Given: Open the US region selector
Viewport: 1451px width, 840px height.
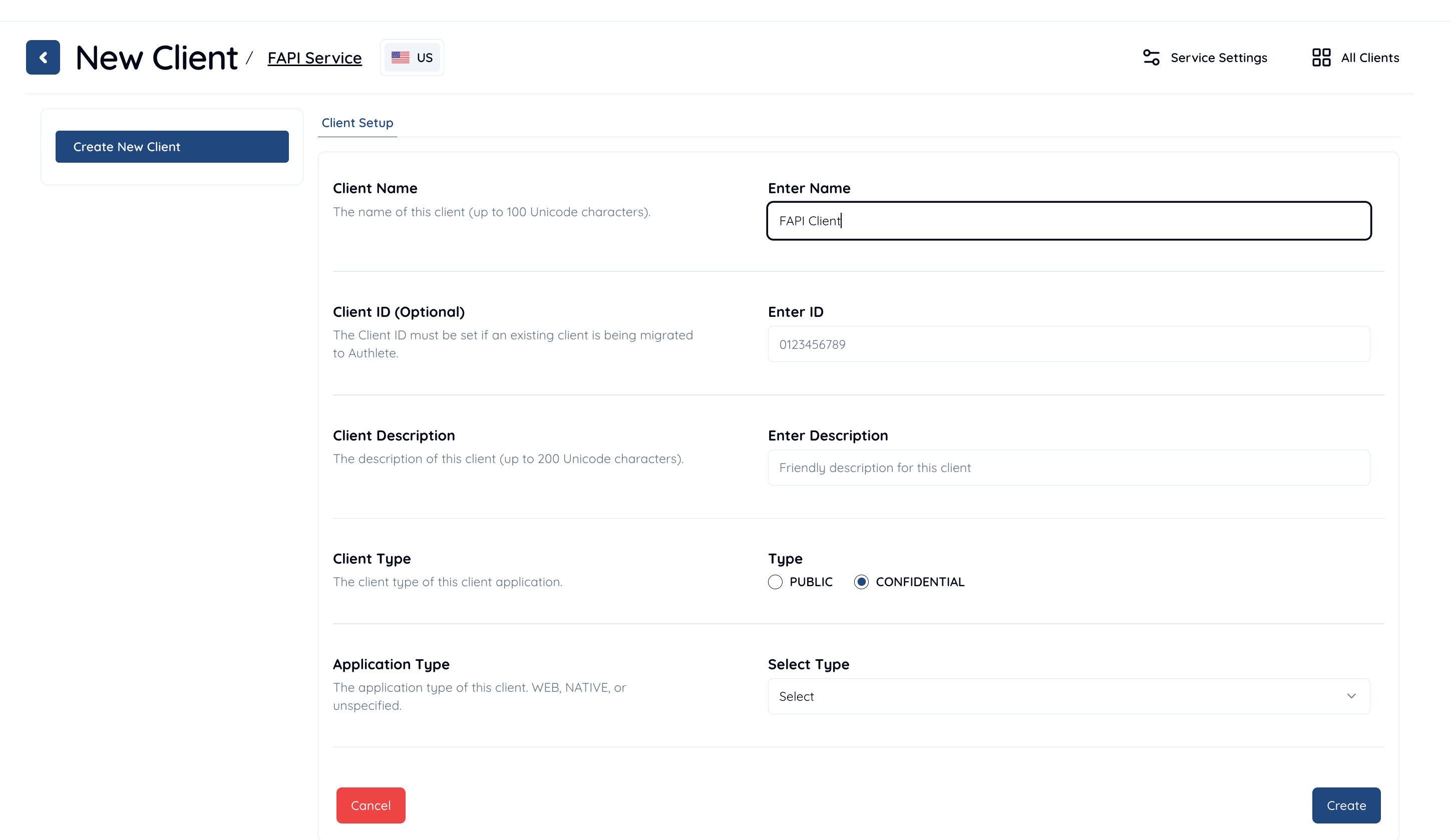Looking at the screenshot, I should (412, 58).
